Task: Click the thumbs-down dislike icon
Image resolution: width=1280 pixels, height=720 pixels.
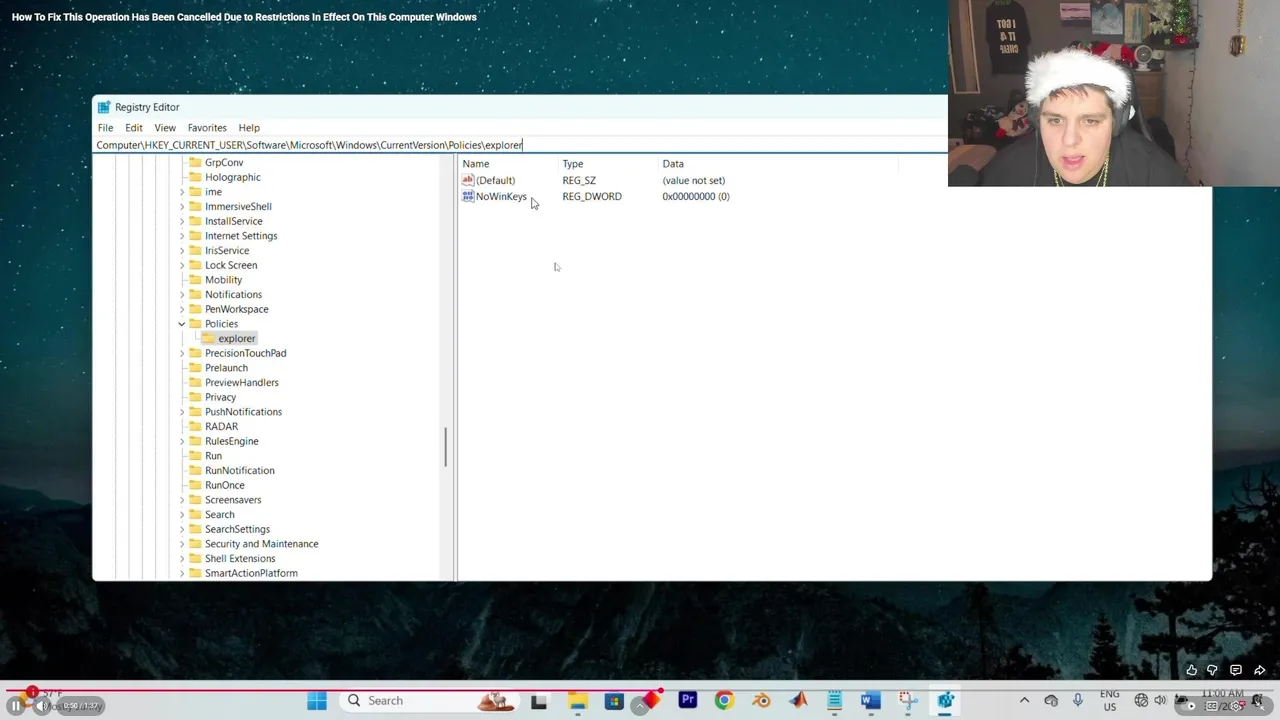Action: pyautogui.click(x=1213, y=670)
